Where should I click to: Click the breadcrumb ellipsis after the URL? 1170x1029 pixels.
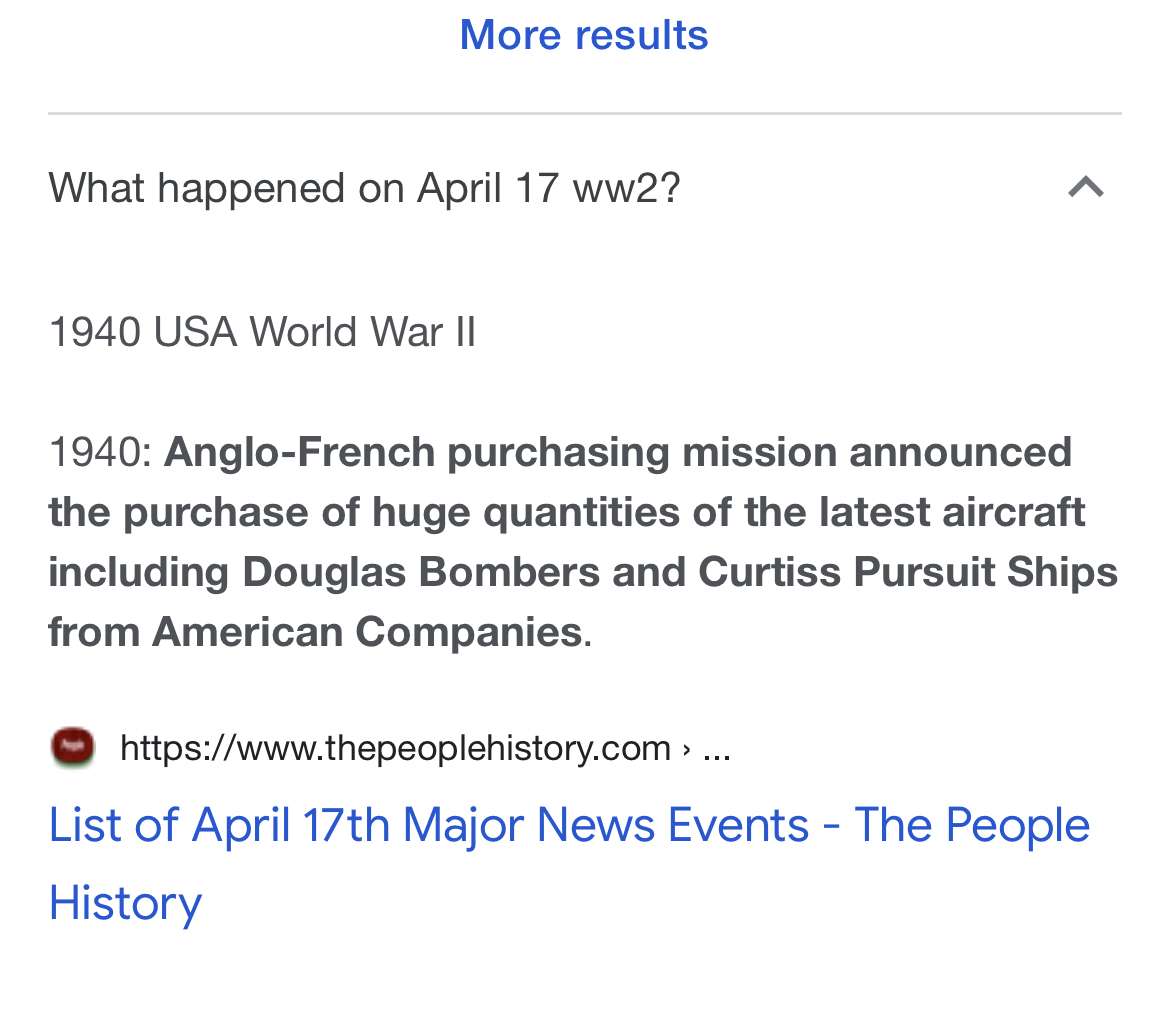pyautogui.click(x=717, y=748)
